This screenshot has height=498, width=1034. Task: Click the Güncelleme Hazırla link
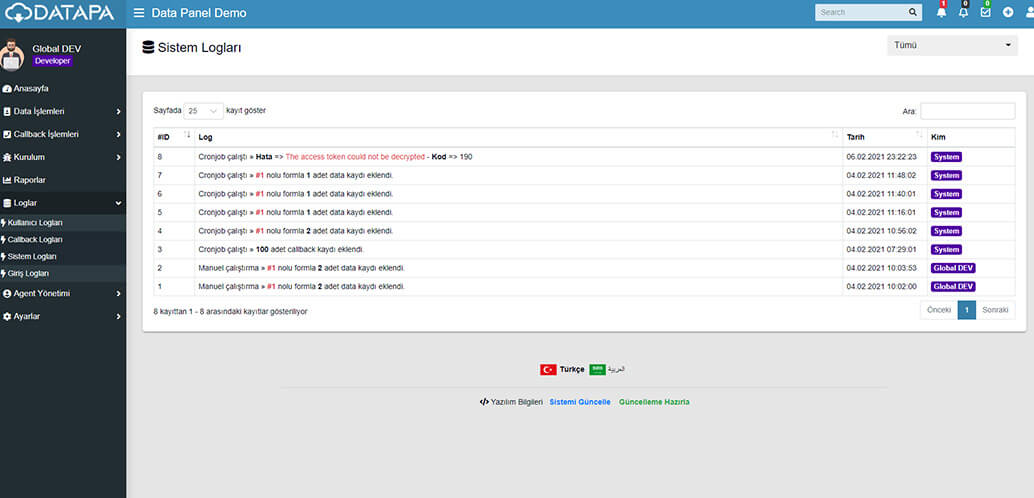tap(654, 402)
